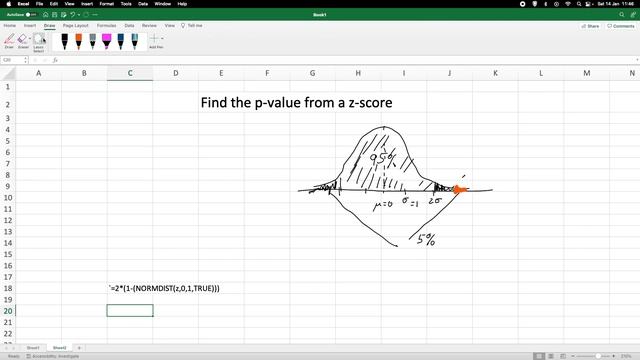Open the Add Pen dropdown arrow

click(x=162, y=38)
